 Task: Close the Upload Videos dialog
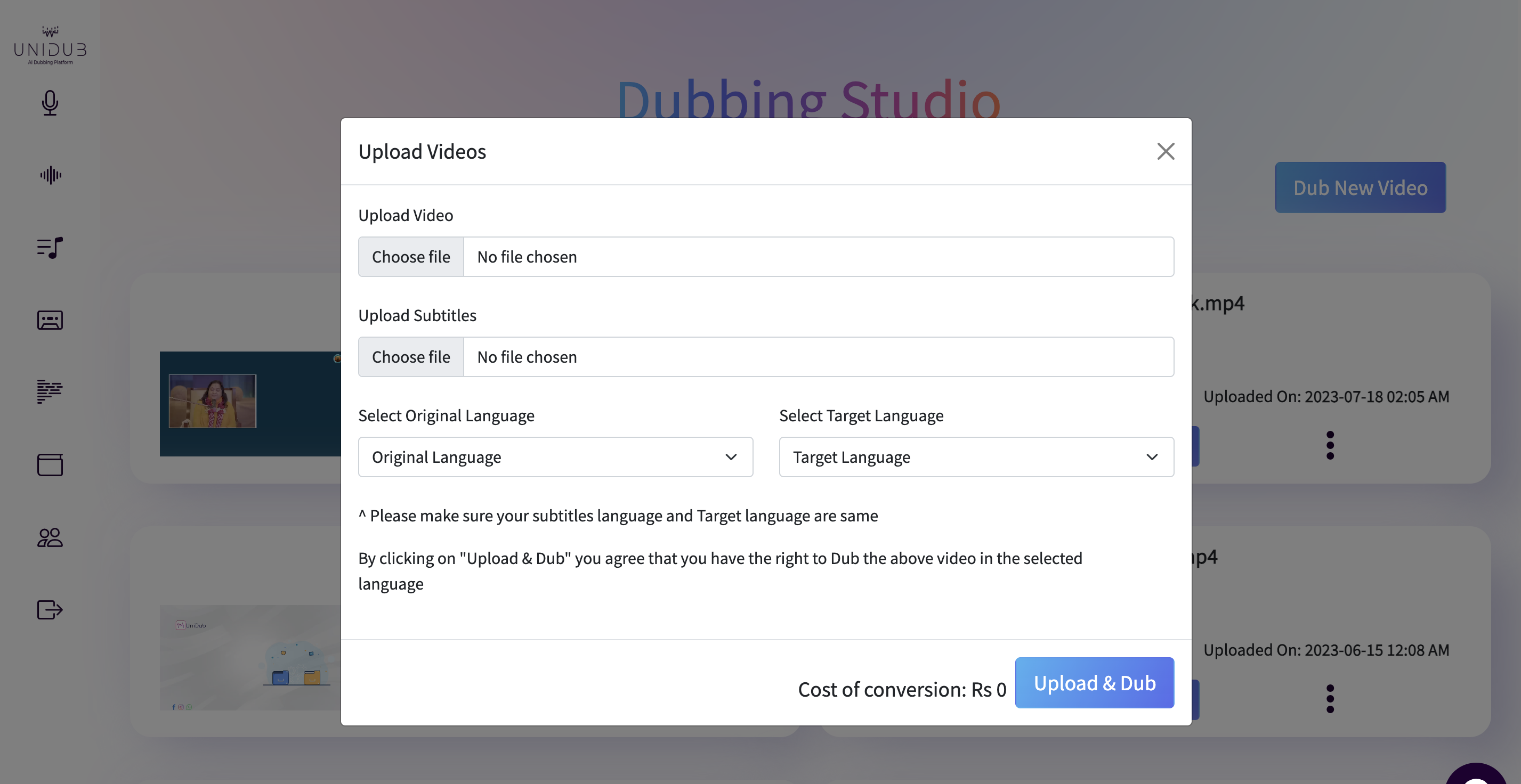coord(1166,152)
